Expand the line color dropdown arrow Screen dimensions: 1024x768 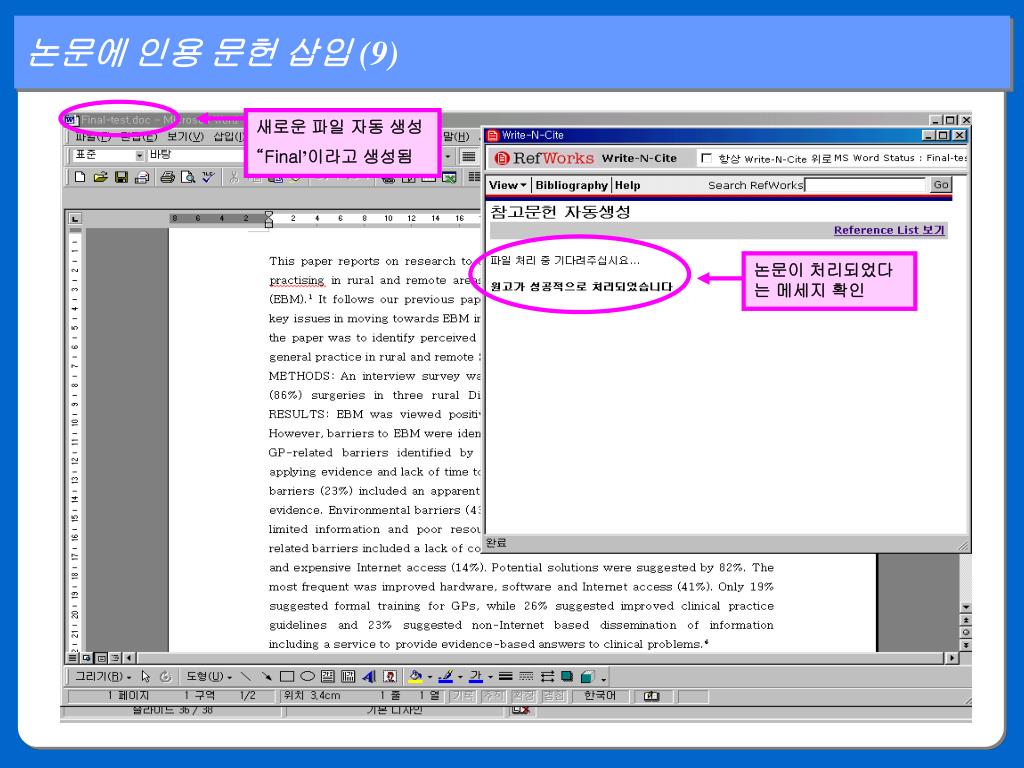[460, 677]
